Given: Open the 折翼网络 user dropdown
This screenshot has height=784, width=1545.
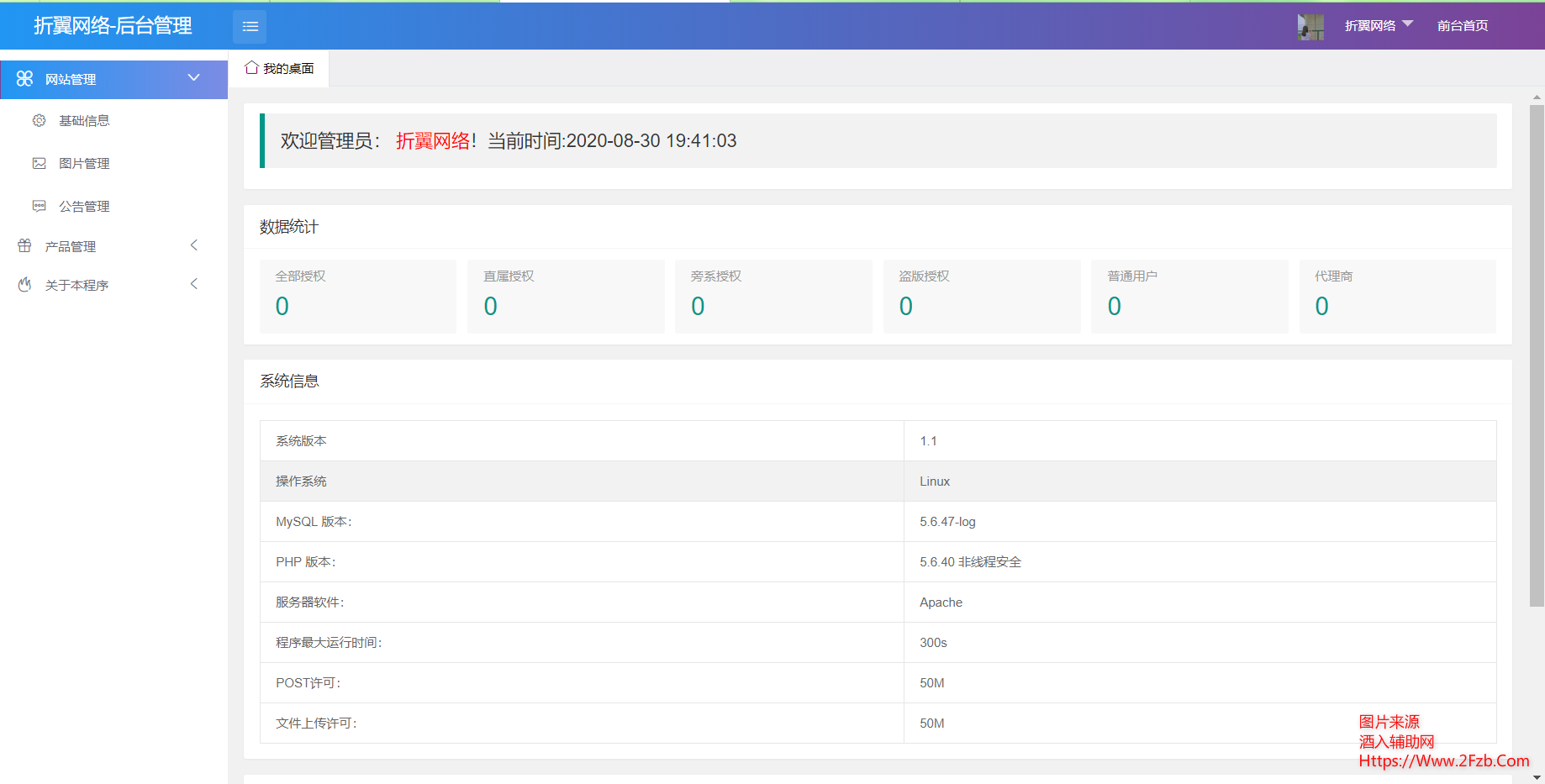Looking at the screenshot, I should pyautogui.click(x=1379, y=25).
